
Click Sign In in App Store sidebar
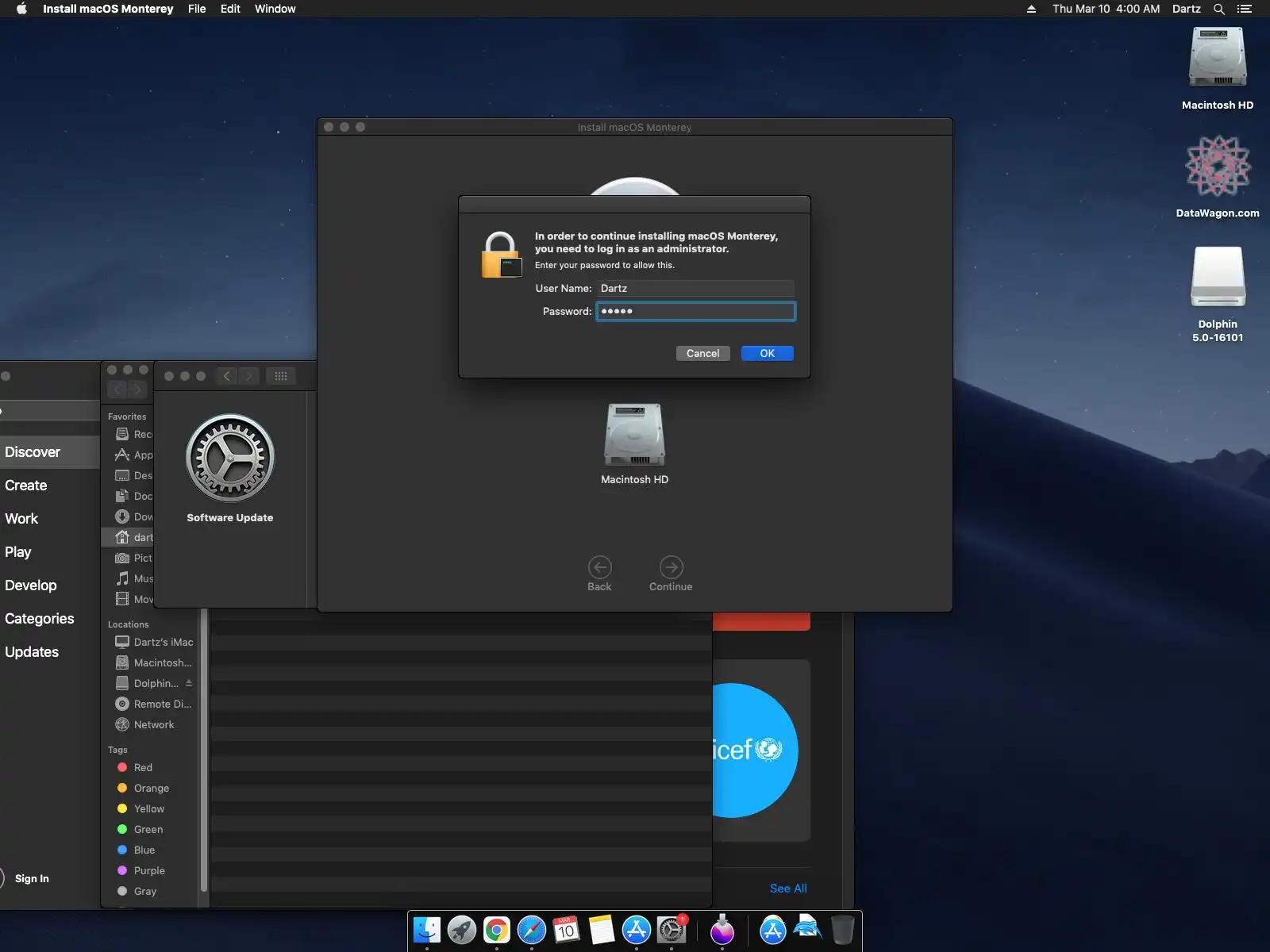click(32, 878)
